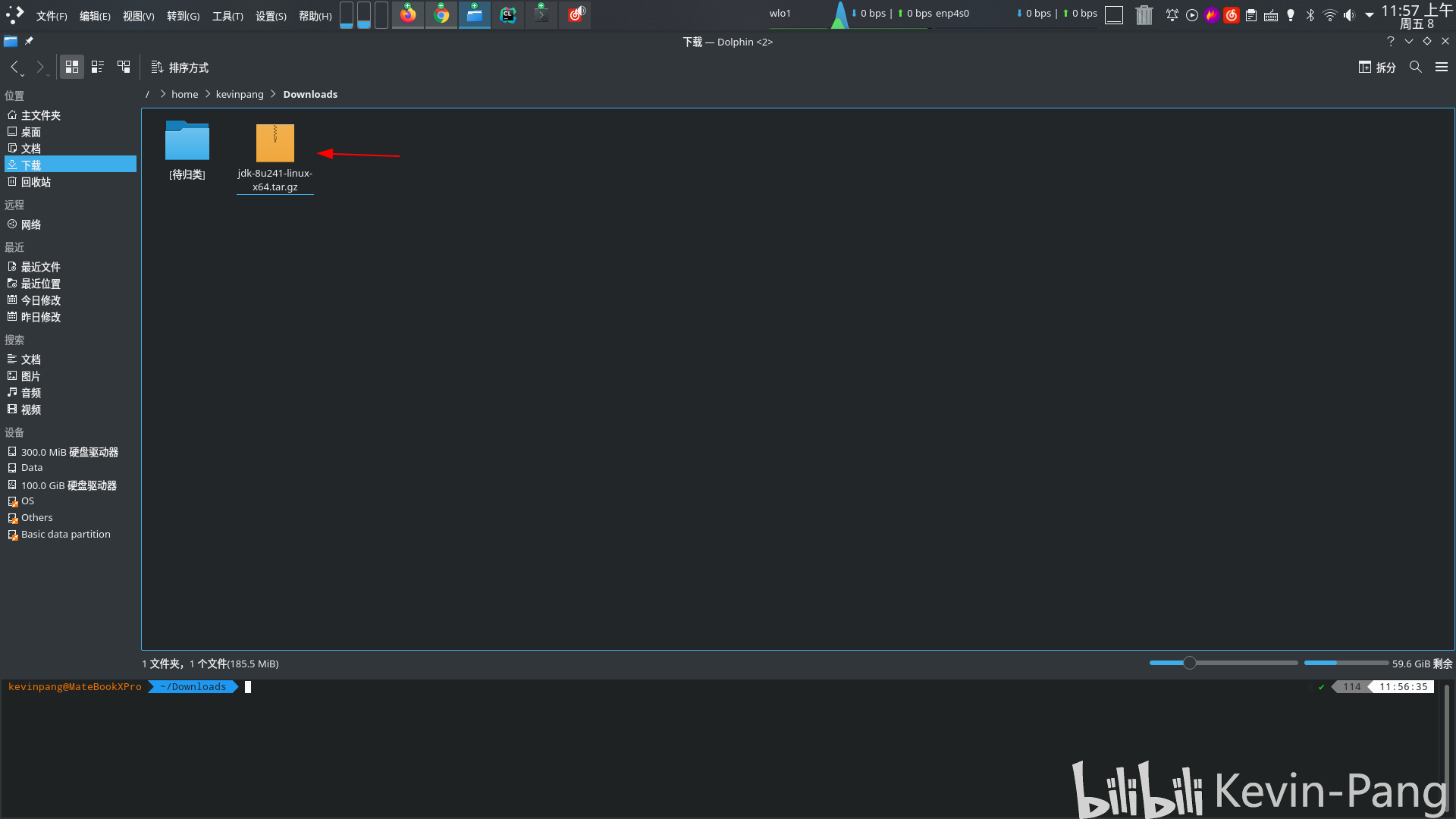Screen dimensions: 1456x819
Task: Toggle the Wi-Fi tray indicator
Action: (1330, 14)
